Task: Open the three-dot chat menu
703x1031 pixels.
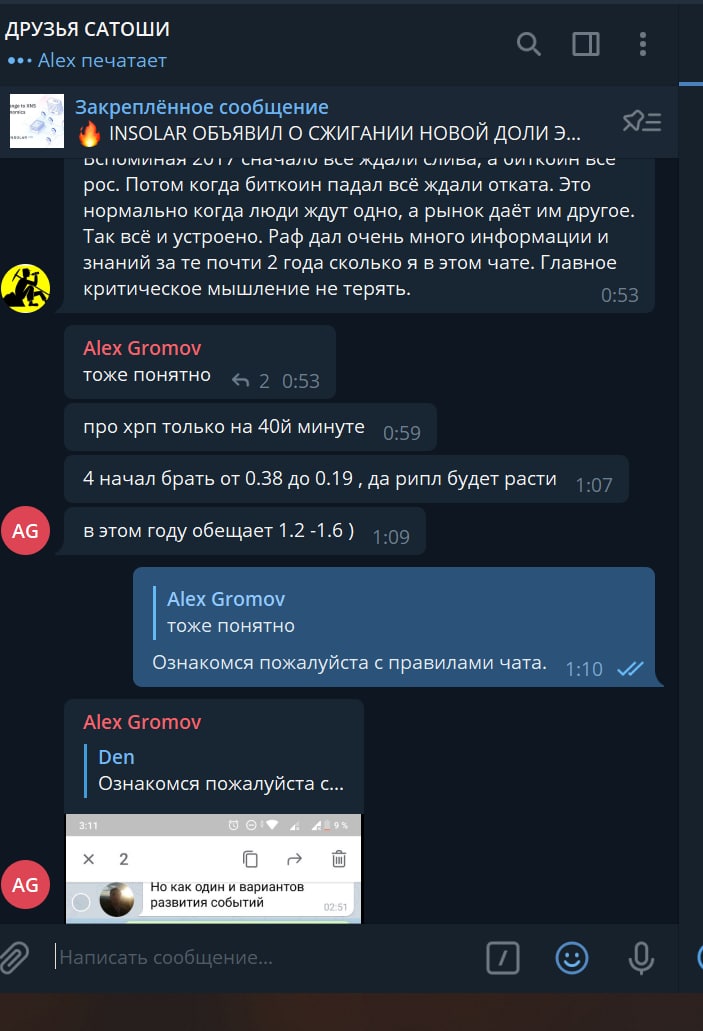Action: tap(642, 44)
